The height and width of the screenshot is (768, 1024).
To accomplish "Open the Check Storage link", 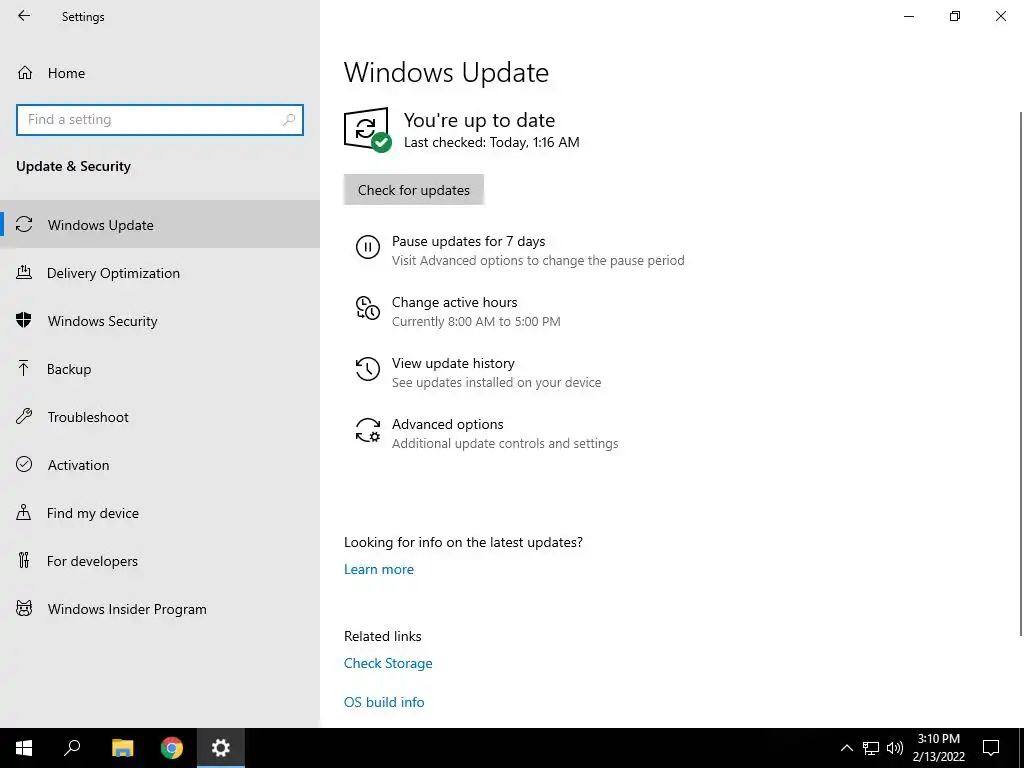I will 388,664.
